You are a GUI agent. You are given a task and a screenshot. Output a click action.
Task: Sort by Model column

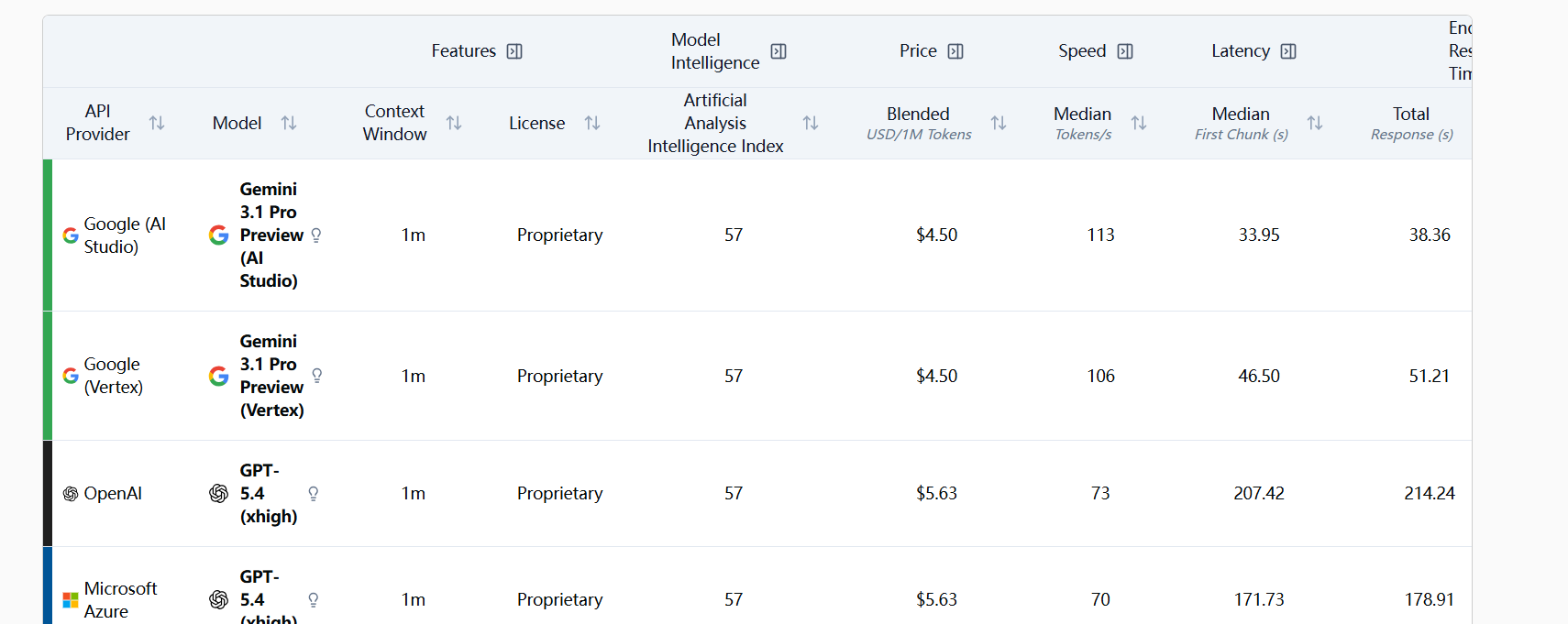289,123
